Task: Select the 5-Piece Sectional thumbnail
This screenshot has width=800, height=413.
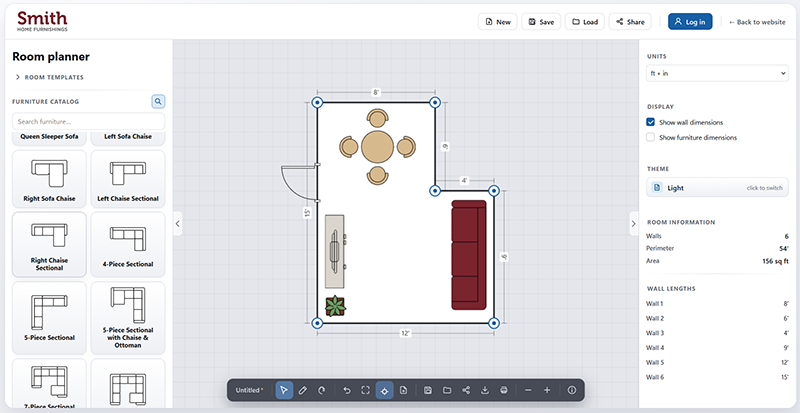Action: [x=49, y=318]
